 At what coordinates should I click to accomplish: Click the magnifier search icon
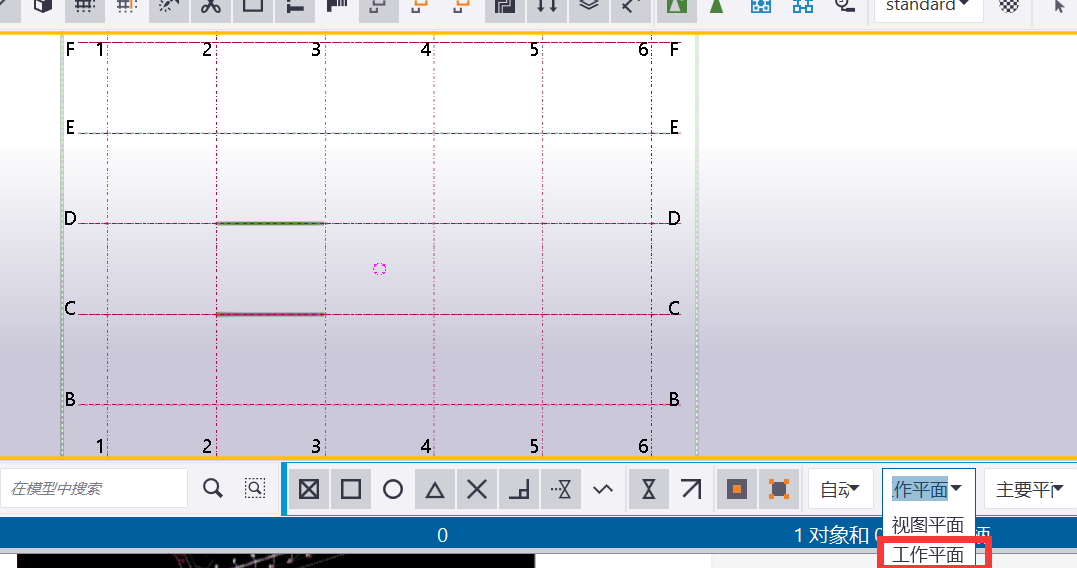[213, 488]
